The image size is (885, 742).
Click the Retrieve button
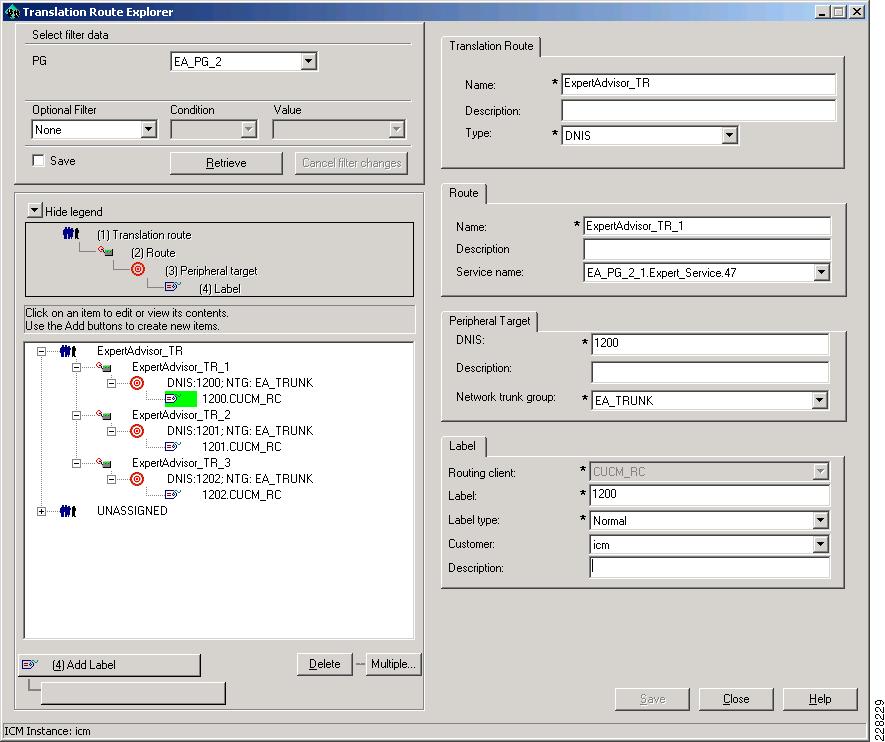point(226,163)
